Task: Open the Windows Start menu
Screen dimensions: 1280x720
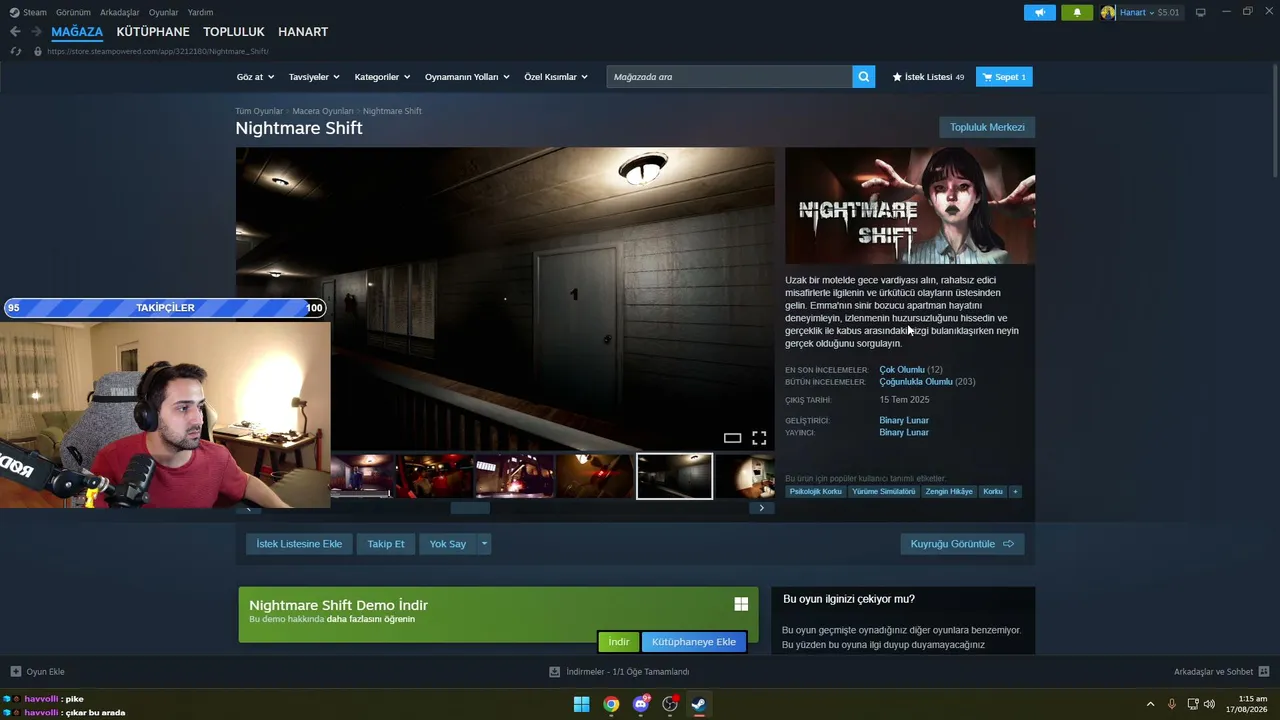Action: click(581, 704)
